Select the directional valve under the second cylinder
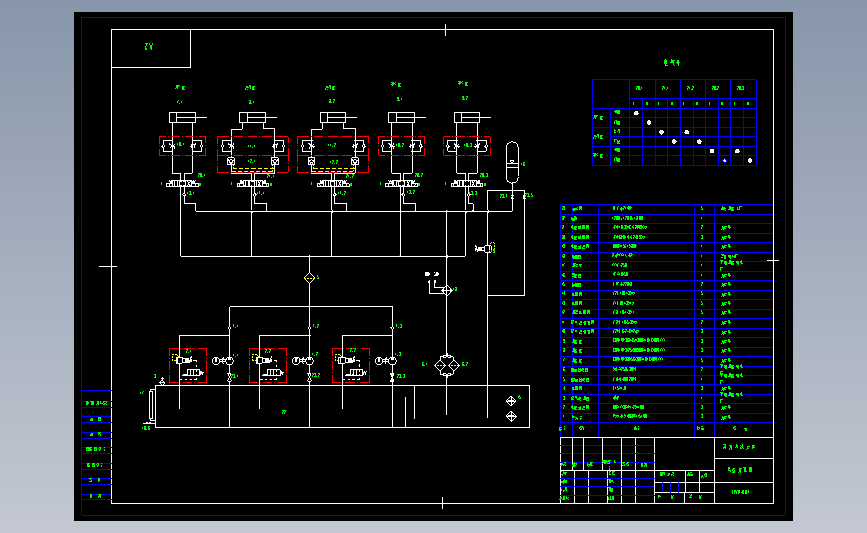Image resolution: width=867 pixels, height=533 pixels. (253, 184)
